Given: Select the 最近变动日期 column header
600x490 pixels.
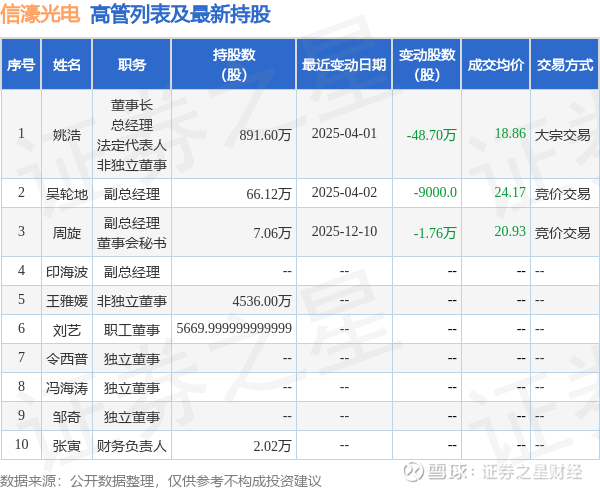Looking at the screenshot, I should [344, 65].
